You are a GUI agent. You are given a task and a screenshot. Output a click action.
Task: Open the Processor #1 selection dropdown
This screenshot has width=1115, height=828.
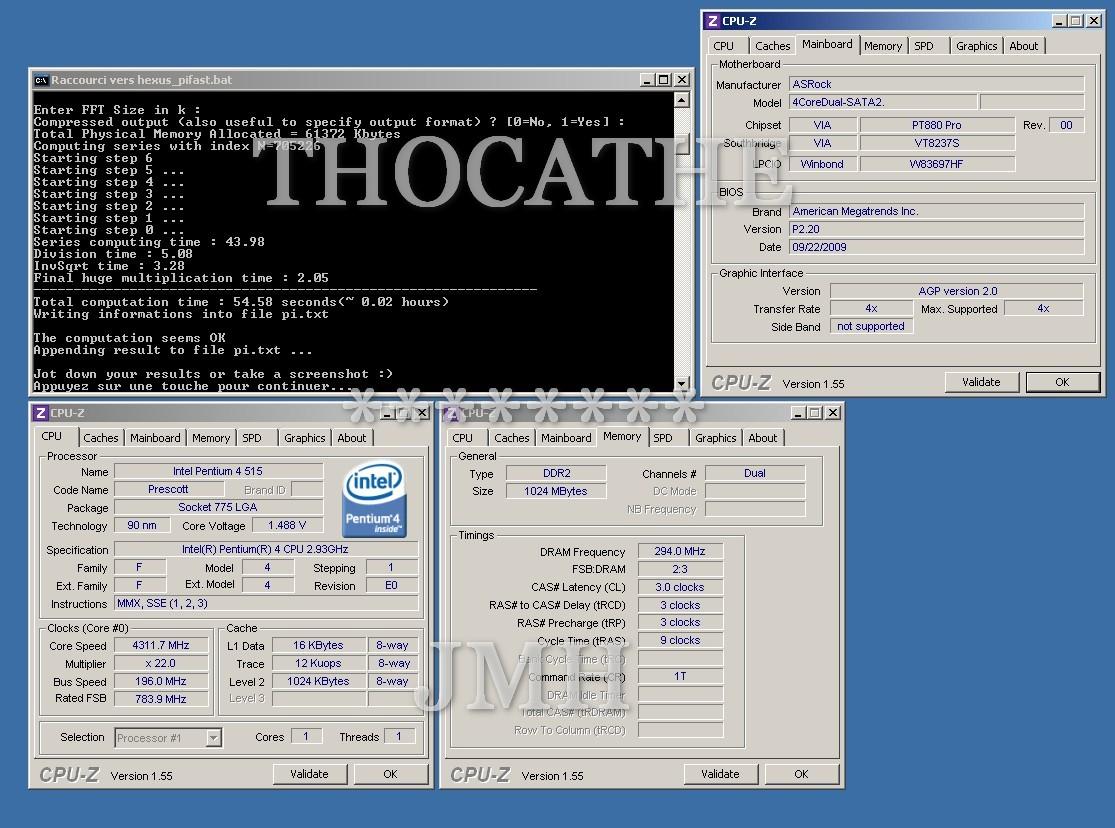[x=213, y=738]
